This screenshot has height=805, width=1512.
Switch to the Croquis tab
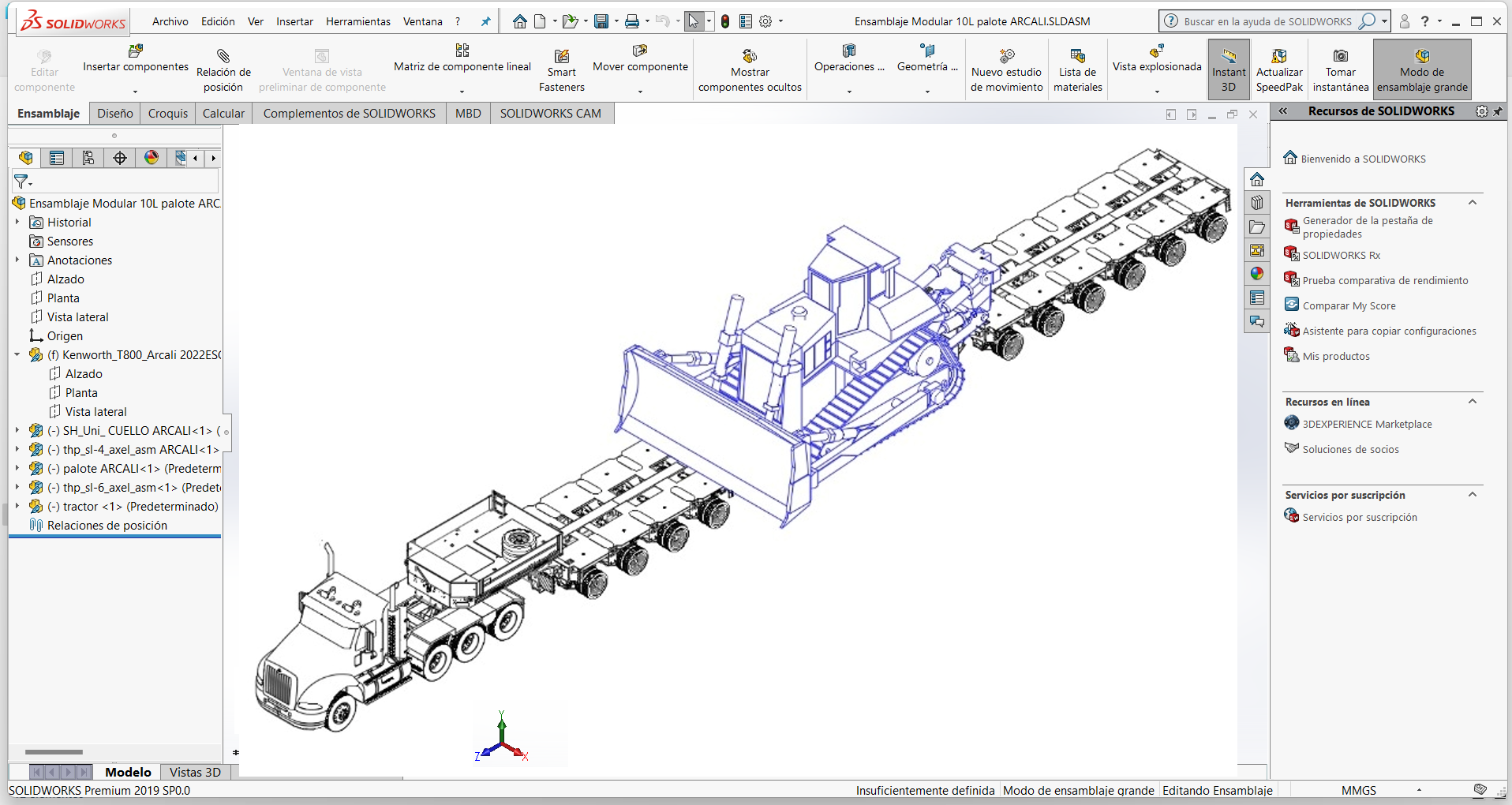point(168,114)
